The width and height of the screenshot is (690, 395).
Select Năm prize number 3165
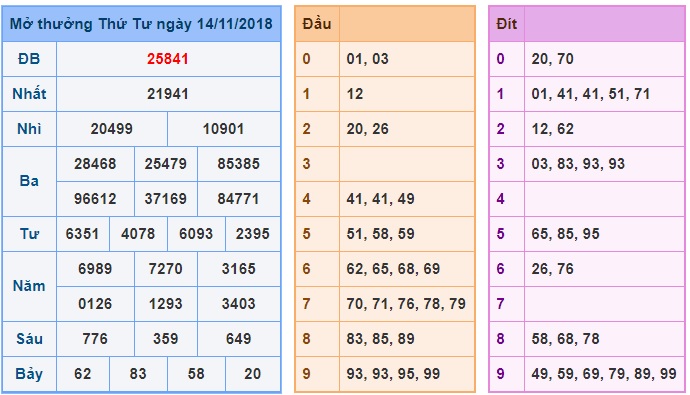[x=239, y=269]
